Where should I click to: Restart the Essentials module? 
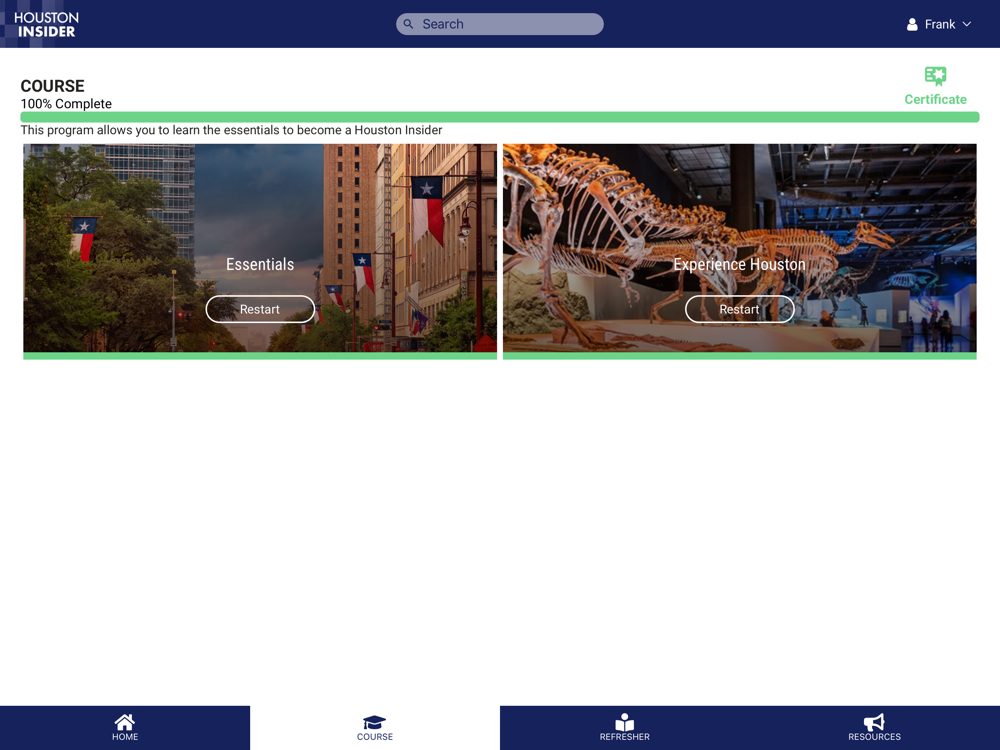[x=260, y=309]
